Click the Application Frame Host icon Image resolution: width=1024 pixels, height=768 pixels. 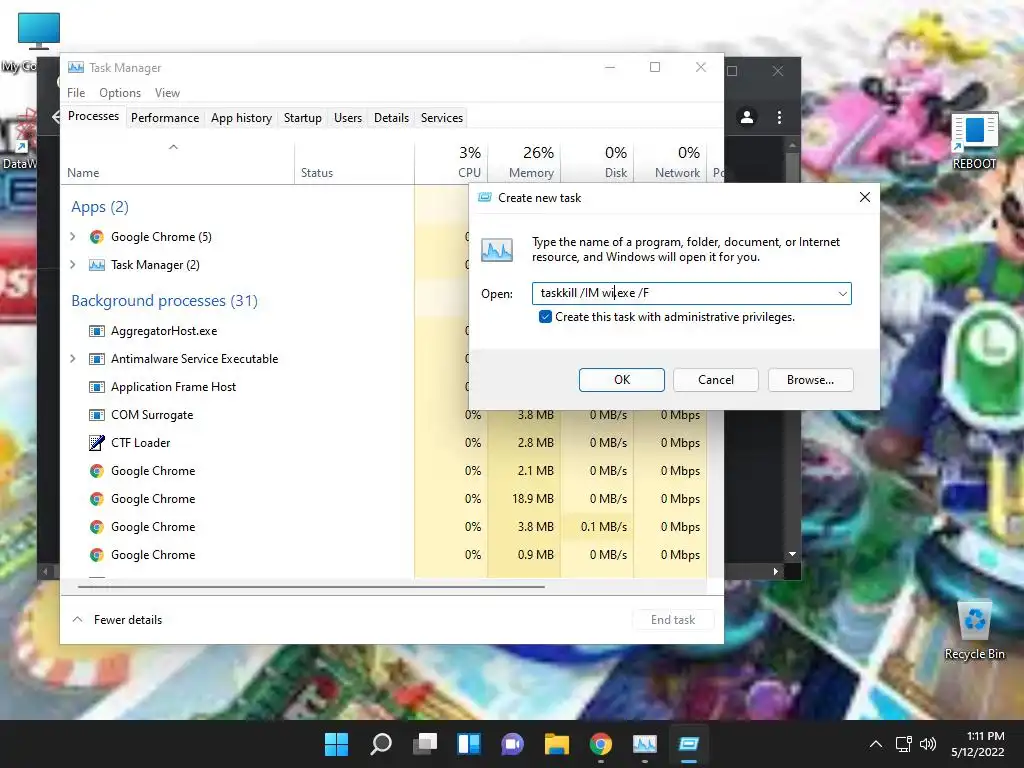point(97,387)
